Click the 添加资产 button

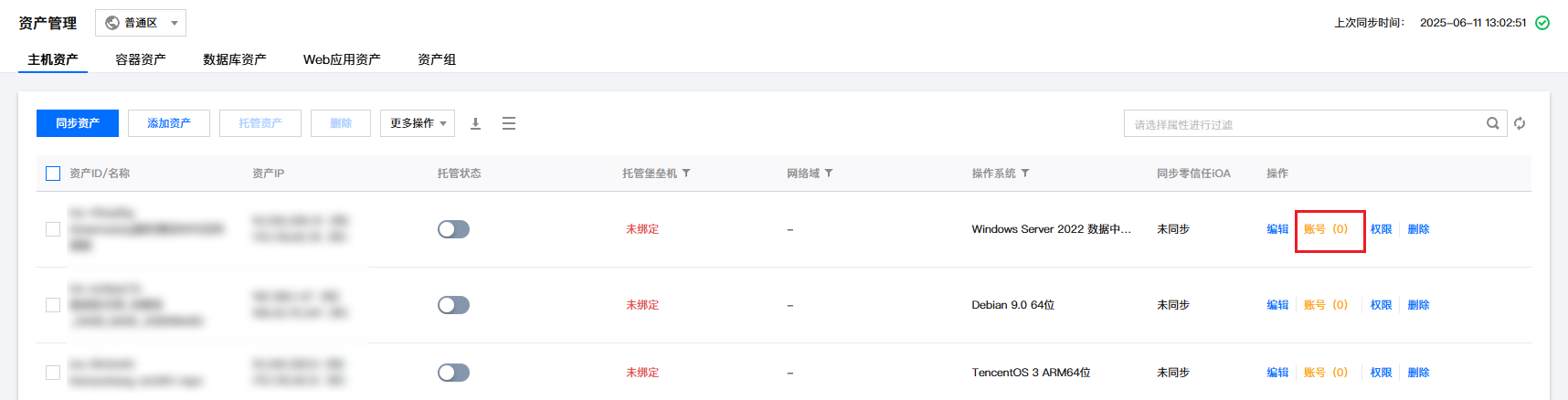(x=169, y=123)
